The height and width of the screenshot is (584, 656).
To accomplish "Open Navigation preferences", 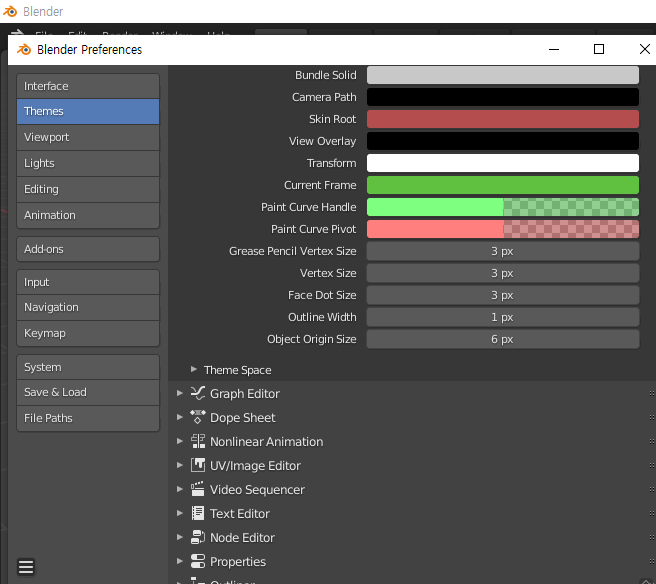I will tap(88, 307).
